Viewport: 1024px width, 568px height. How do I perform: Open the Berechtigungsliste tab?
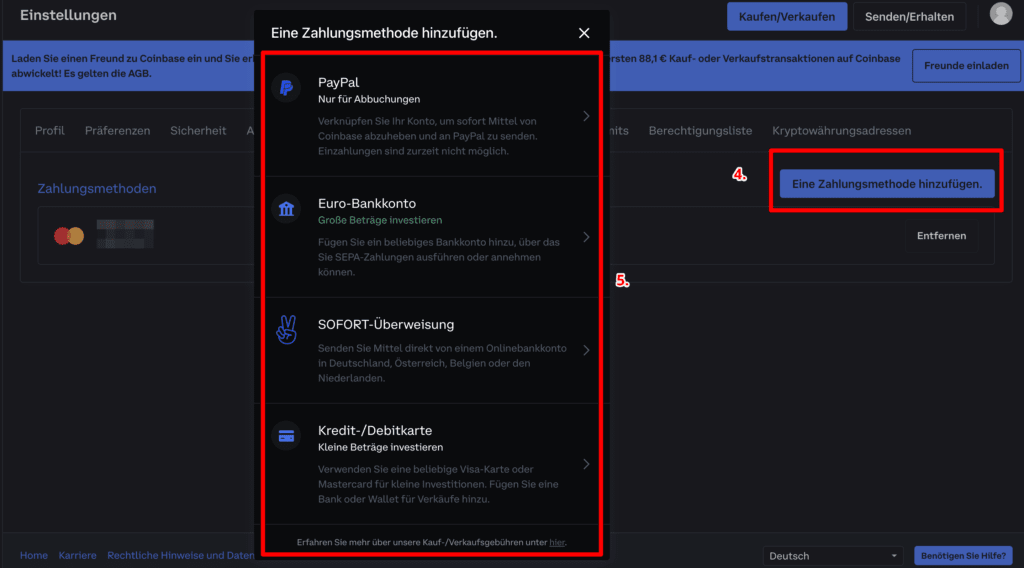[700, 131]
